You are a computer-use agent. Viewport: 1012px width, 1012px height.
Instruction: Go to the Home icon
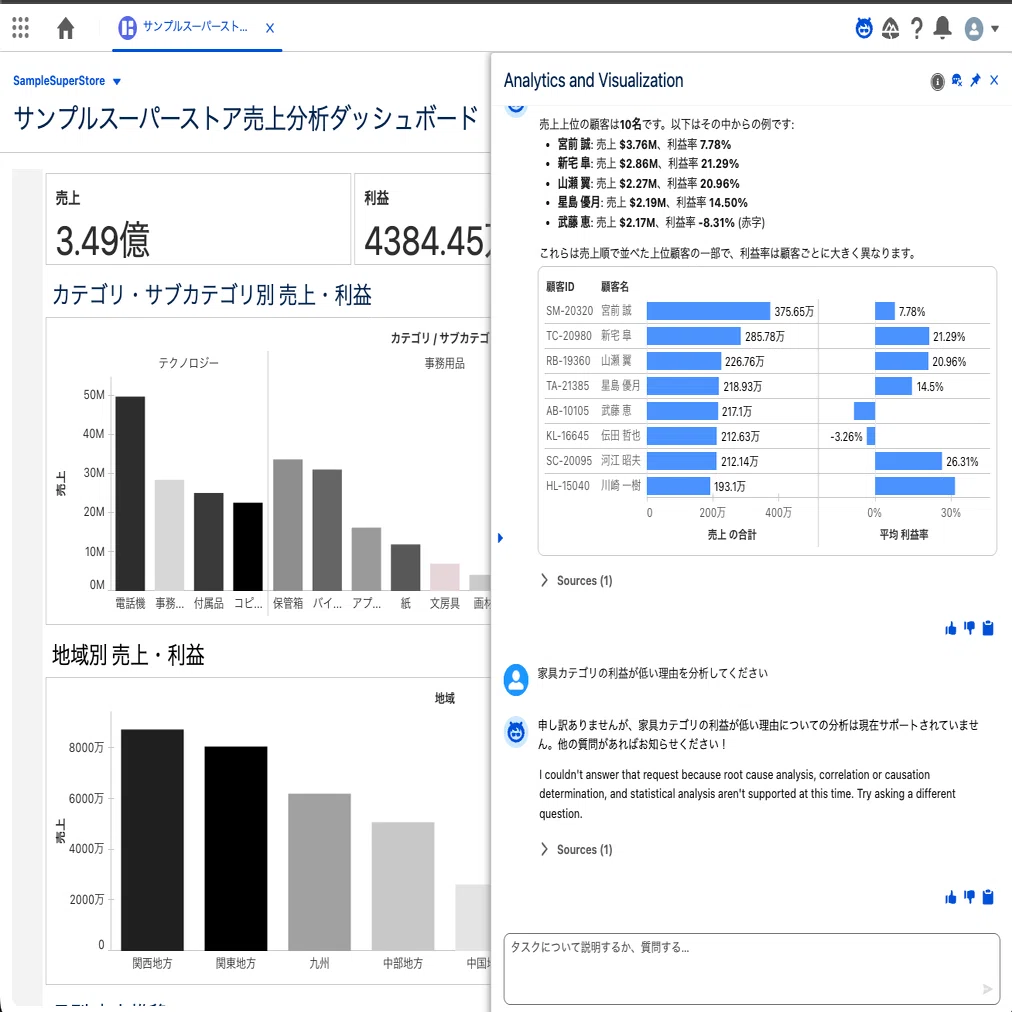[66, 28]
